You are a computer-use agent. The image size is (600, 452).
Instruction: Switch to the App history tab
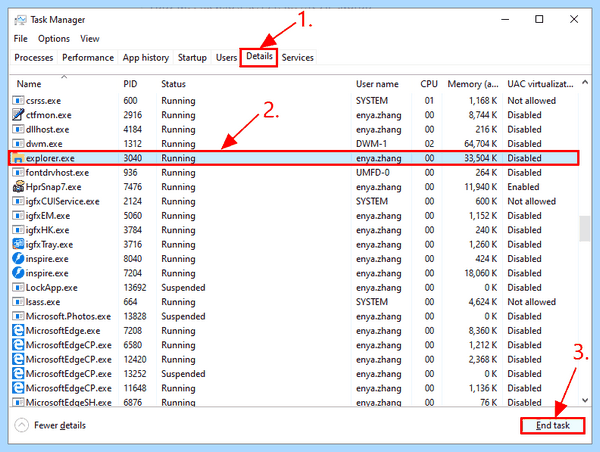click(146, 58)
